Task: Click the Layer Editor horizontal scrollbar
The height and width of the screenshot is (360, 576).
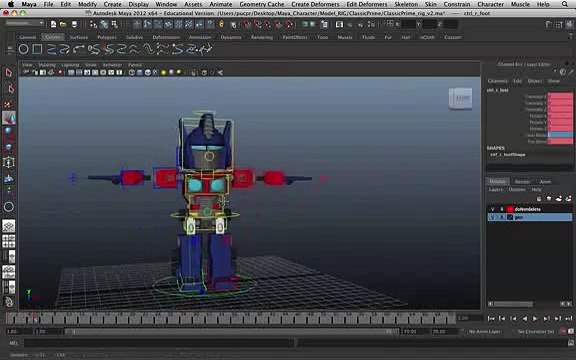Action: 513,304
